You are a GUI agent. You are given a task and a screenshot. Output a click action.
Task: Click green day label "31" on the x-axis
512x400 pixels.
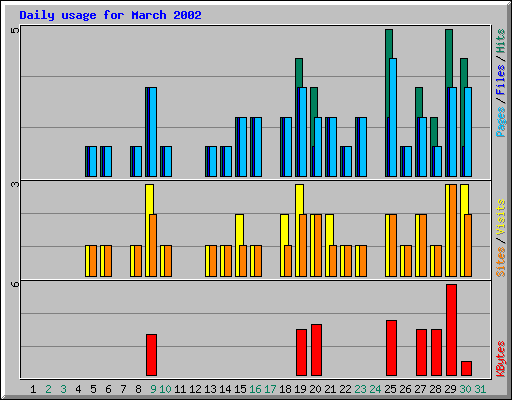tap(480, 389)
